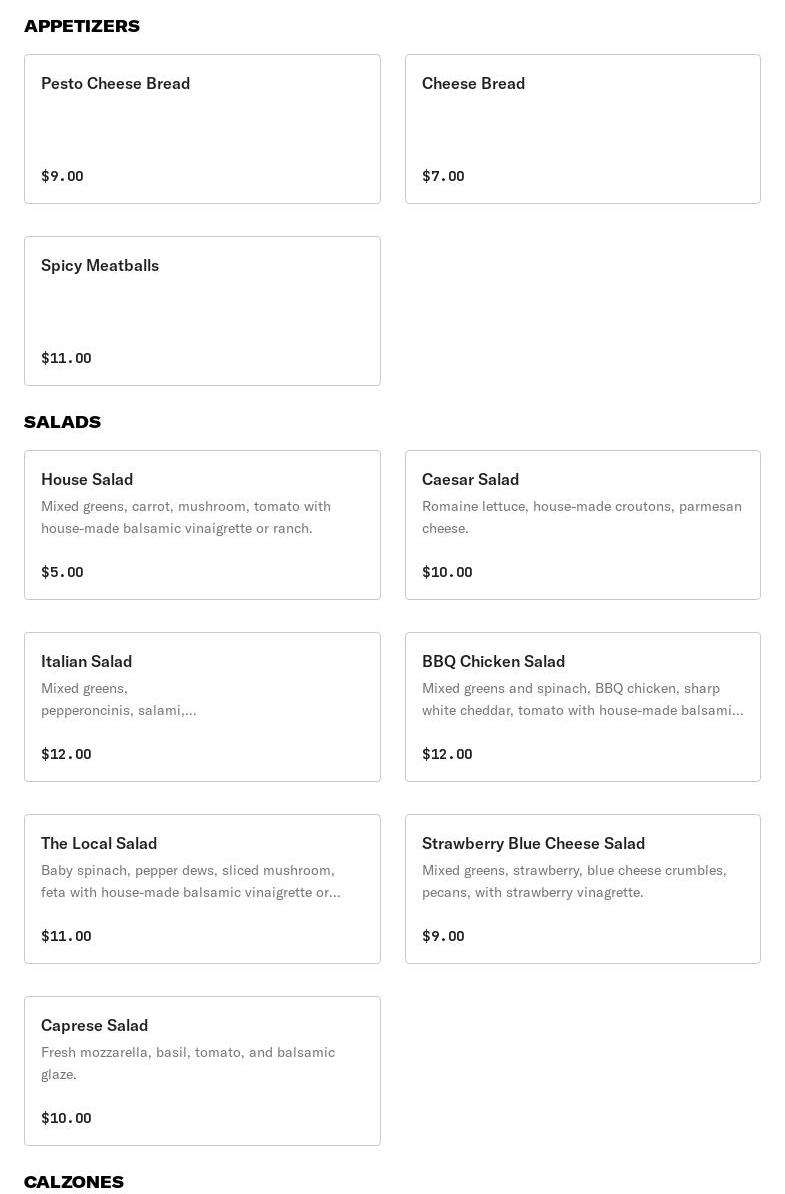Open the Pesto Cheese Bread item card
The image size is (785, 1194).
click(202, 129)
